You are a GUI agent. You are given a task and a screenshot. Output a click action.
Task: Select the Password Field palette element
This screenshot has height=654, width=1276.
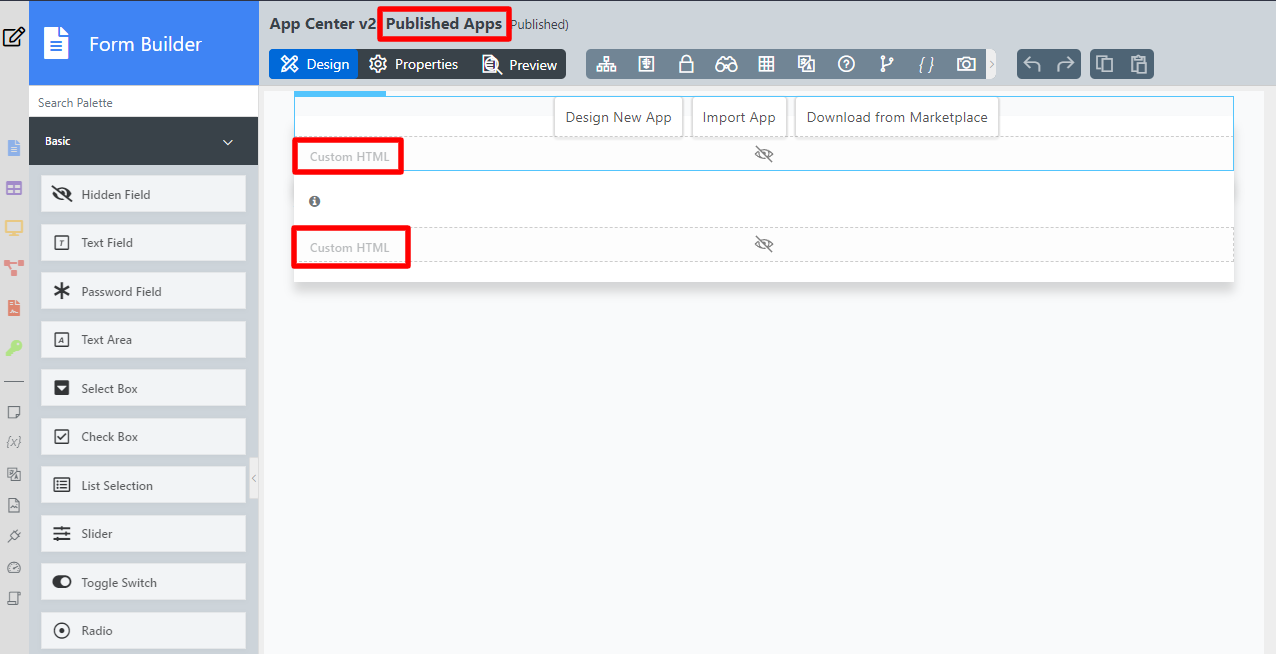tap(143, 291)
